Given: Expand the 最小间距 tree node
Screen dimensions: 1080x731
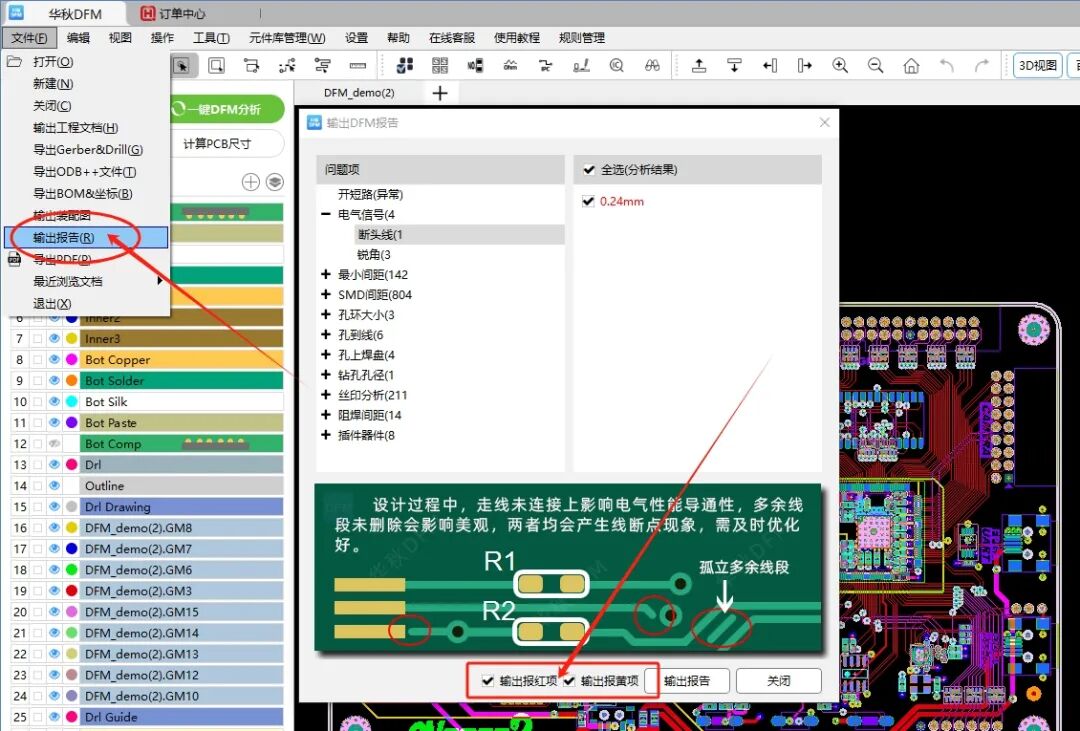Looking at the screenshot, I should coord(326,275).
